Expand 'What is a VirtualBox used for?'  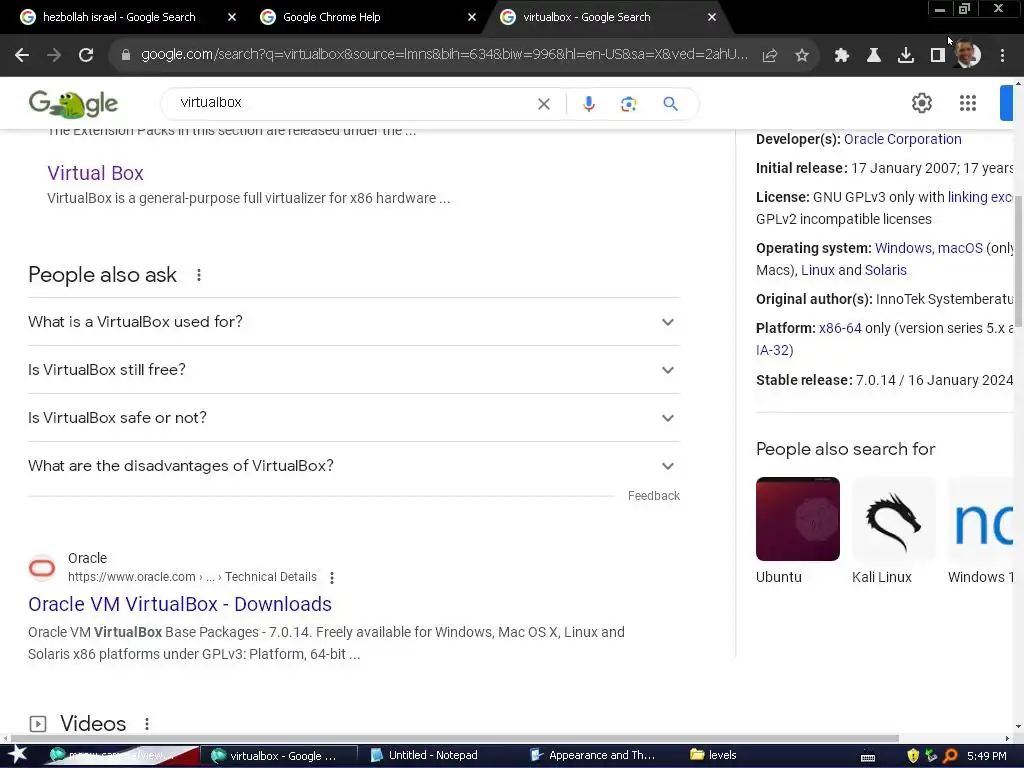pyautogui.click(x=354, y=322)
